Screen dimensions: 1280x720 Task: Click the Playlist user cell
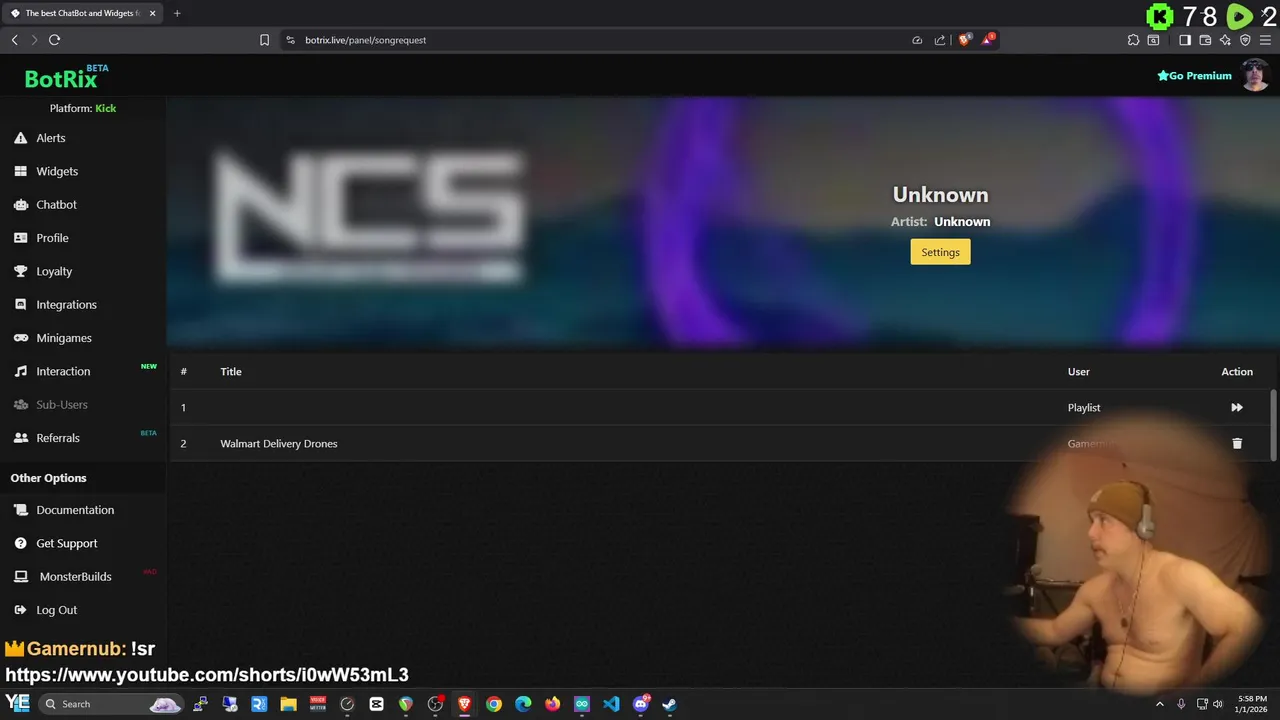pyautogui.click(x=1084, y=407)
